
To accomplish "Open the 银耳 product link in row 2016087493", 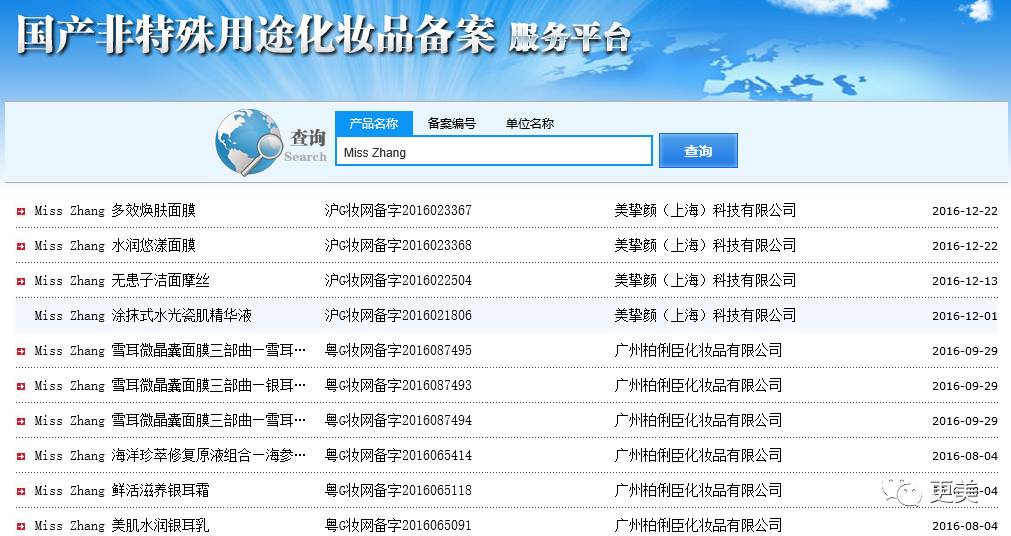I will [x=170, y=385].
